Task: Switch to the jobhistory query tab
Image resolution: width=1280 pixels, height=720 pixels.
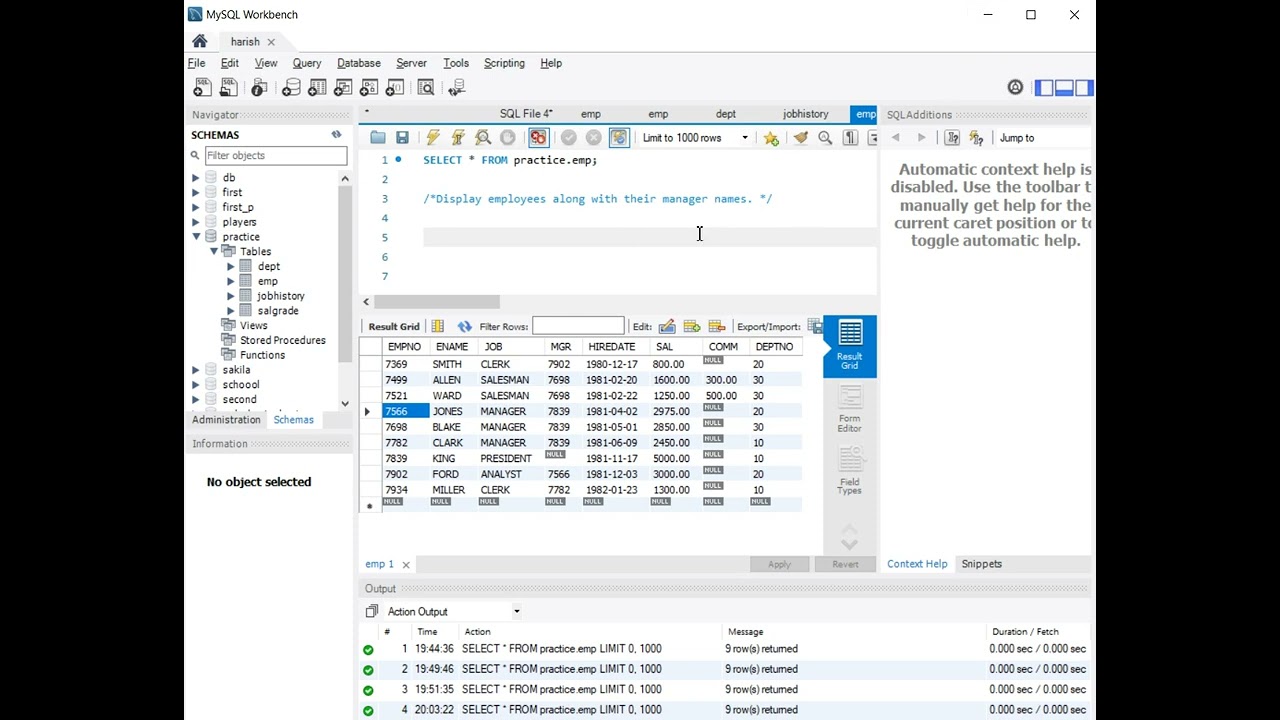Action: [806, 114]
